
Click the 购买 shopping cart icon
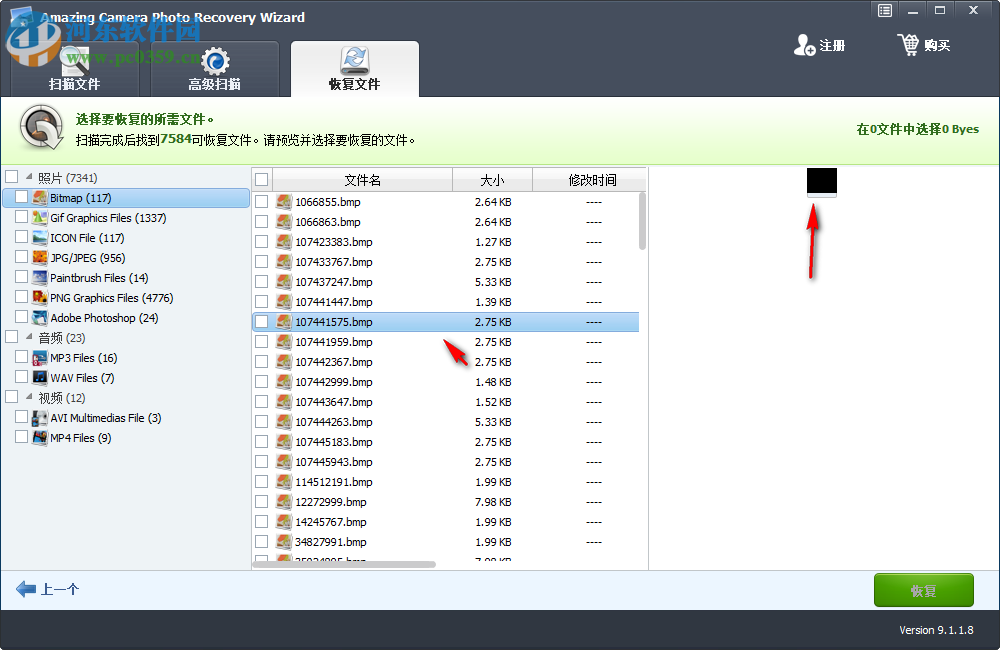tap(911, 44)
